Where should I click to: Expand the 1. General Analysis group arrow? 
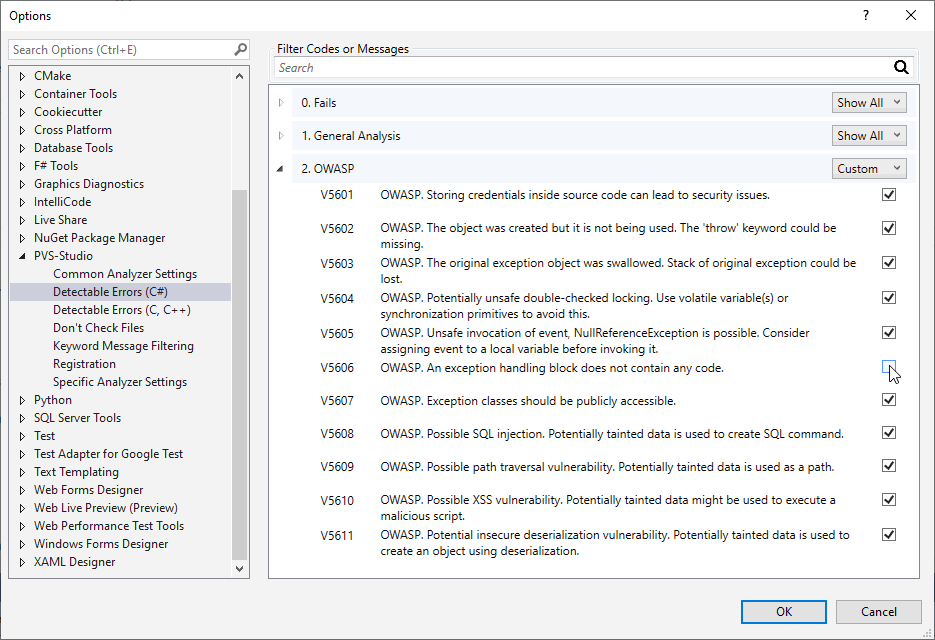click(x=281, y=135)
